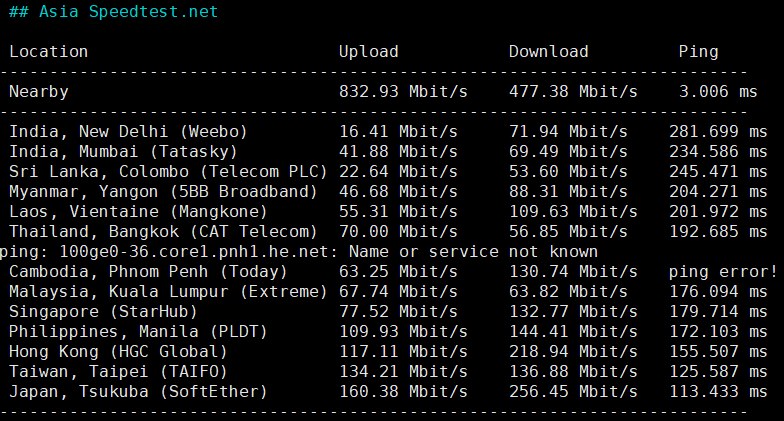784x421 pixels.
Task: Click Singapore download '132.77 Mbit/s'
Action: point(574,312)
